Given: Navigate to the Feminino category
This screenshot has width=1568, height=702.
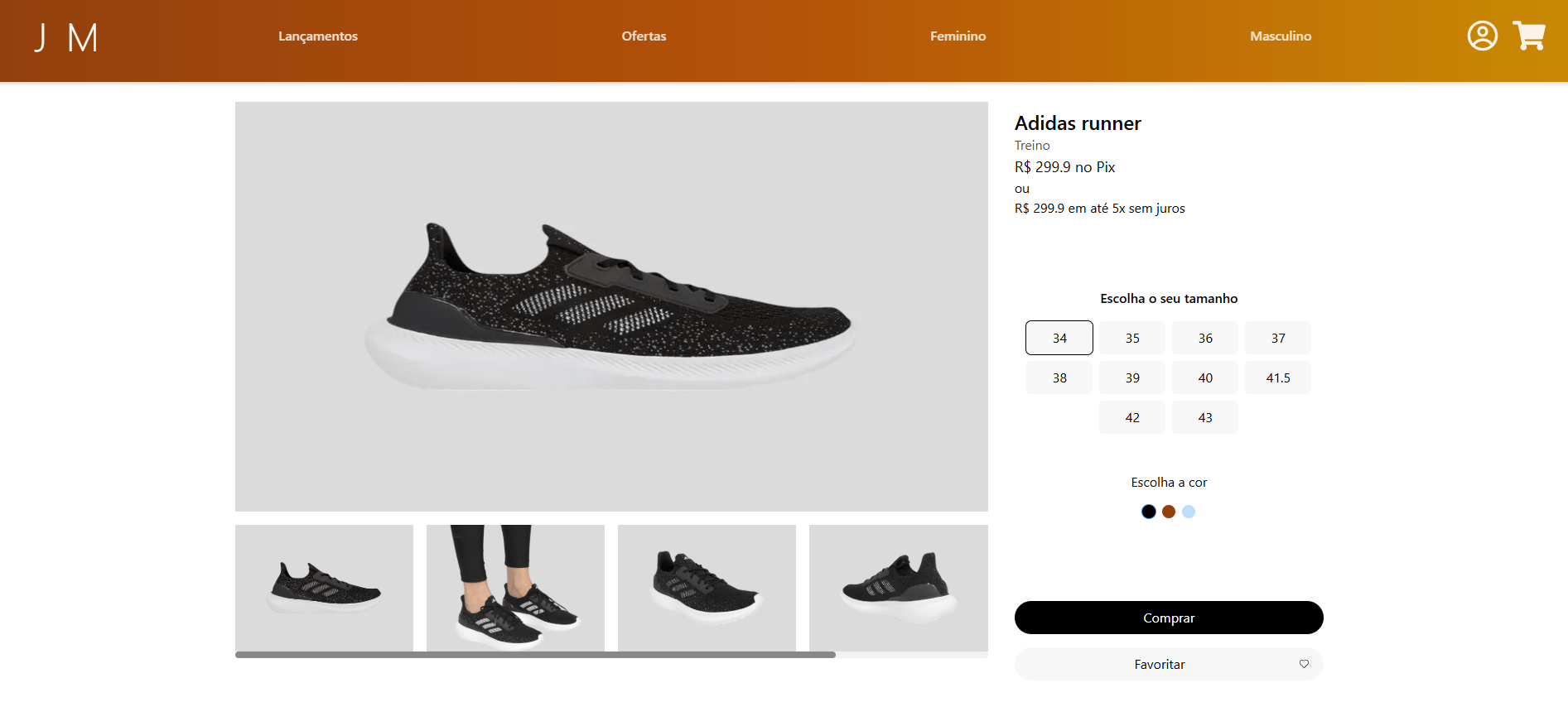Looking at the screenshot, I should pos(958,36).
